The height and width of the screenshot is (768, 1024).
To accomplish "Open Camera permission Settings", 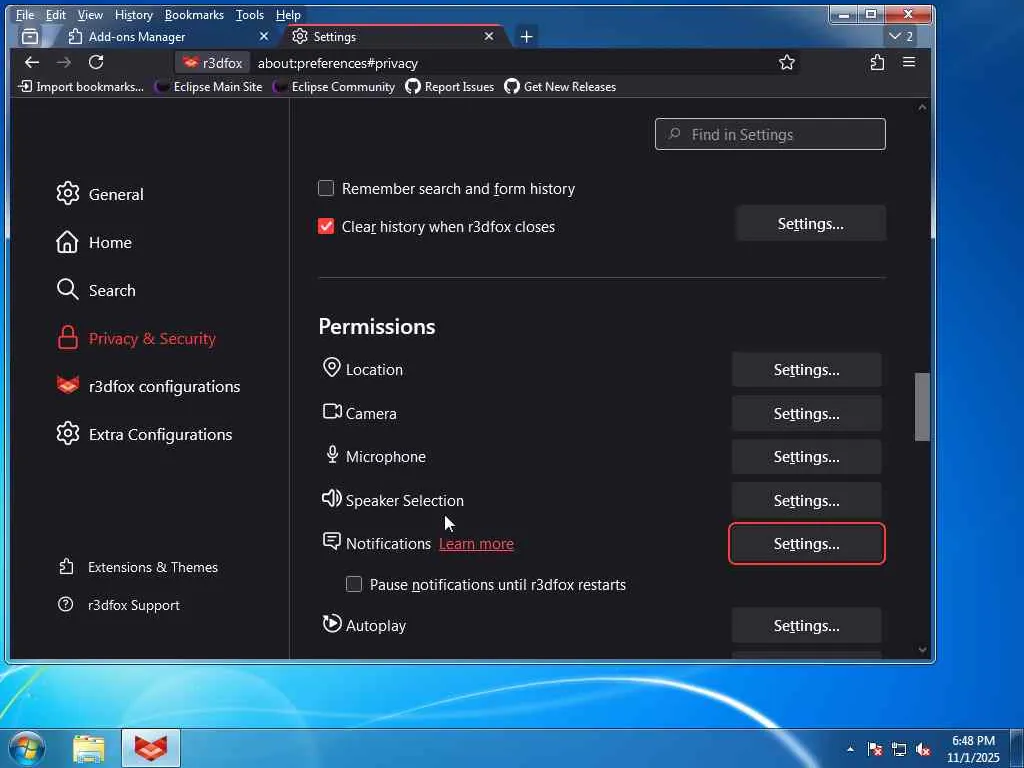I will 807,413.
